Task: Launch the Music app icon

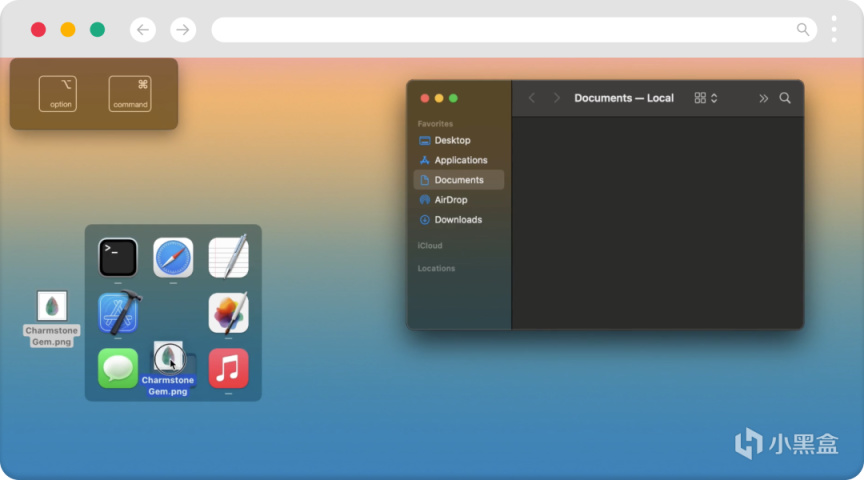Action: pos(229,368)
